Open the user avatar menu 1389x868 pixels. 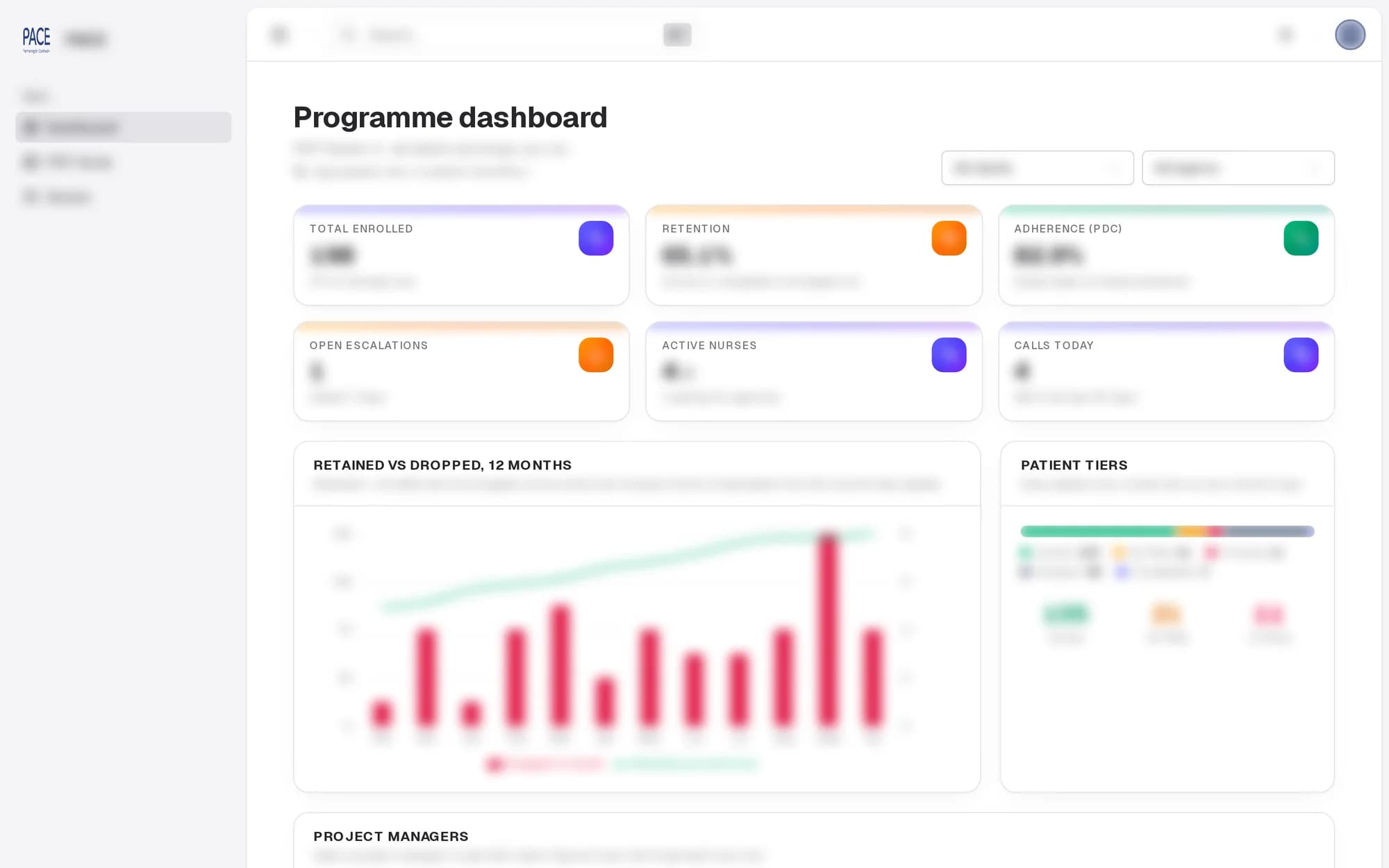pos(1349,34)
